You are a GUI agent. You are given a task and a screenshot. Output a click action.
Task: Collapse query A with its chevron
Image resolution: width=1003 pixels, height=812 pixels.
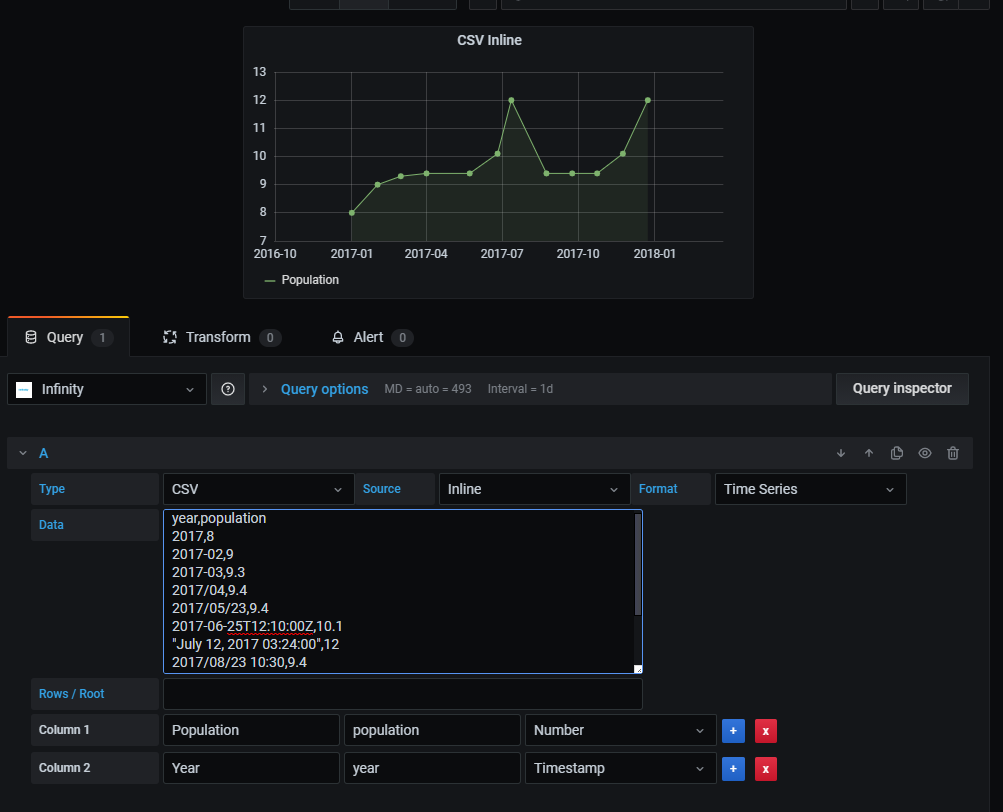22,453
